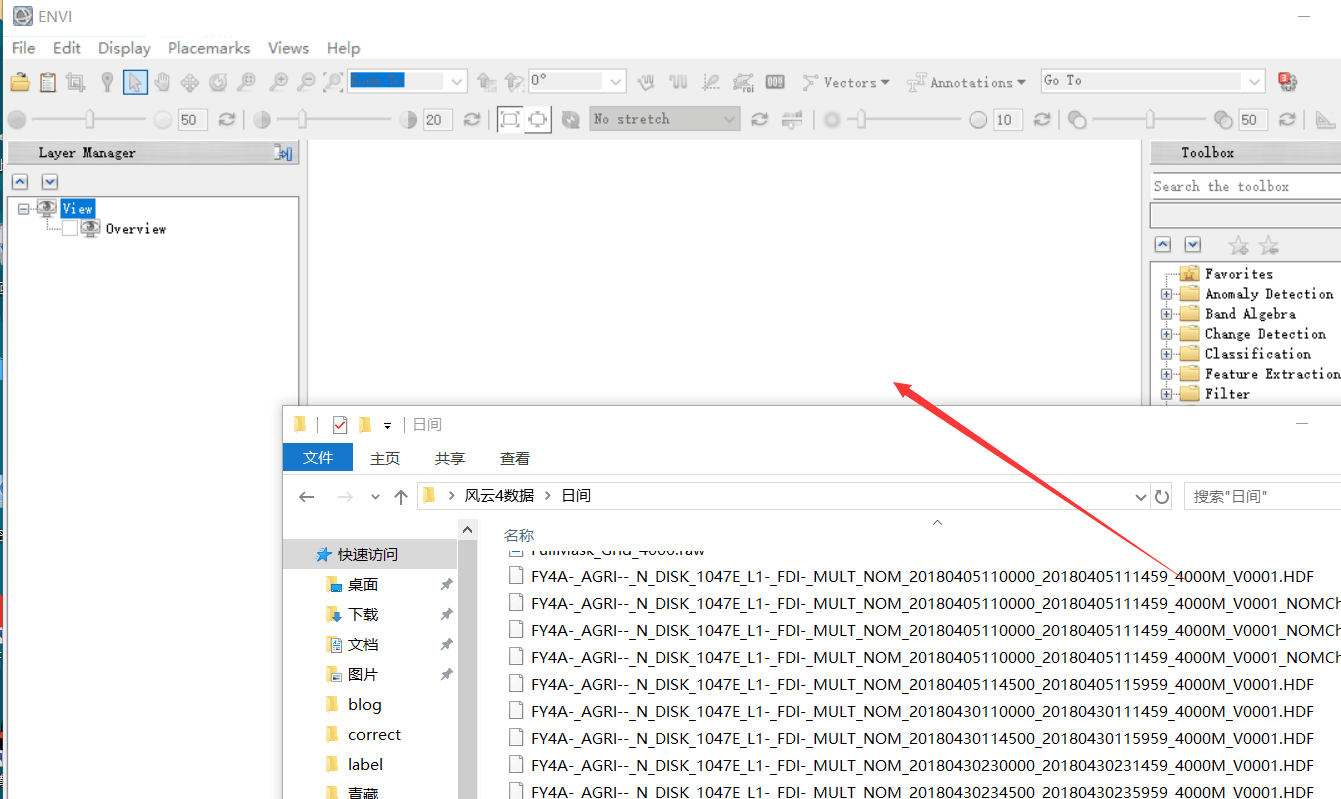Select the Fly four-arrow tool

[x=190, y=82]
